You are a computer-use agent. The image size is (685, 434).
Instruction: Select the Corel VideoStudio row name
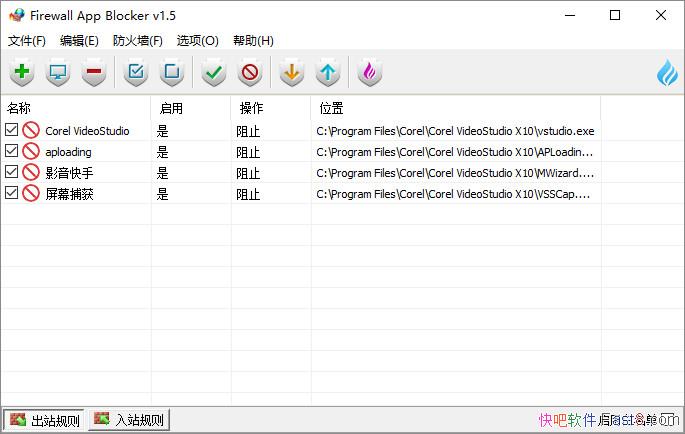pos(87,131)
